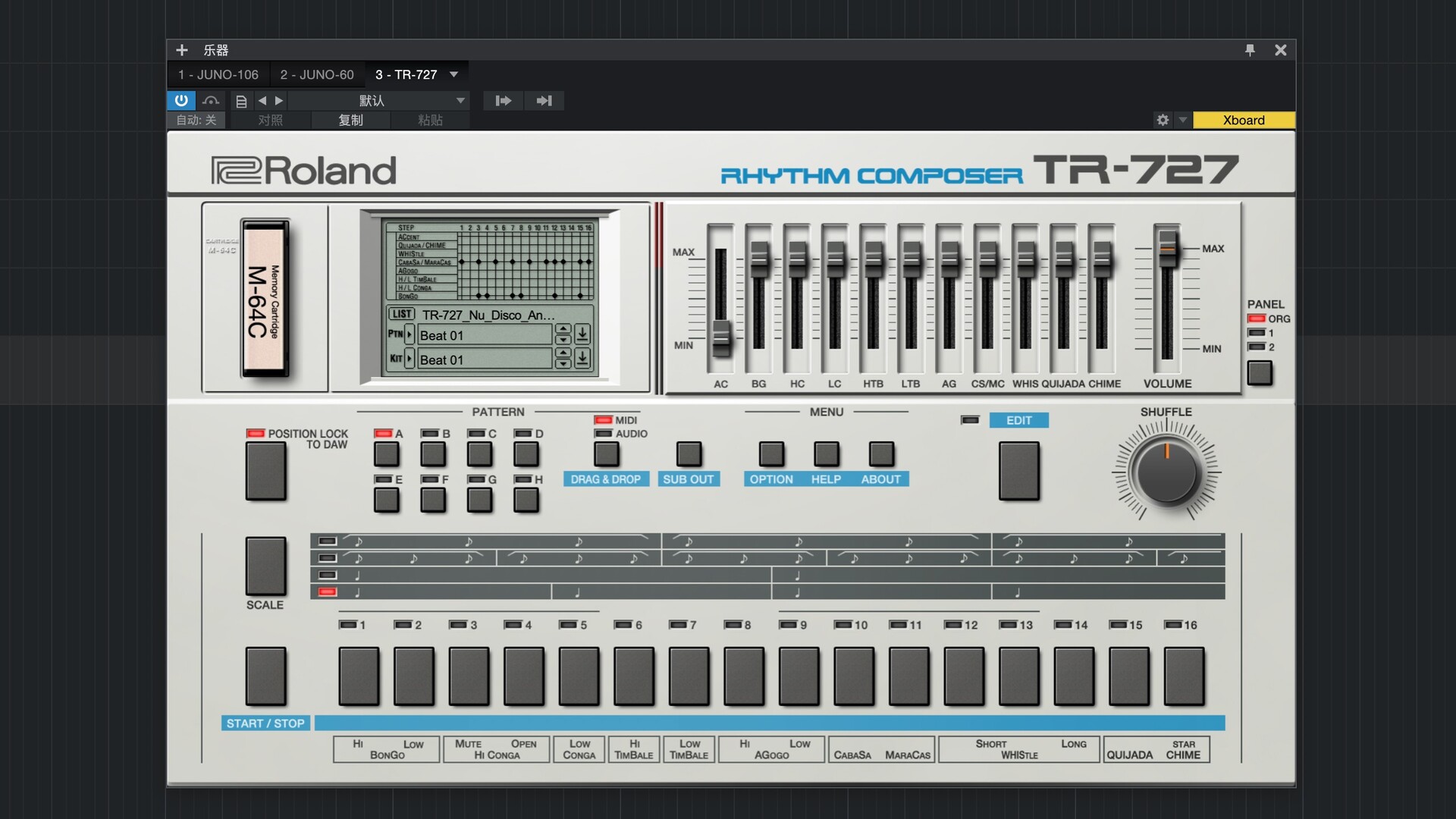Click the sidechain route-in arrow icon
Screen dimensions: 1456x819
click(x=504, y=100)
